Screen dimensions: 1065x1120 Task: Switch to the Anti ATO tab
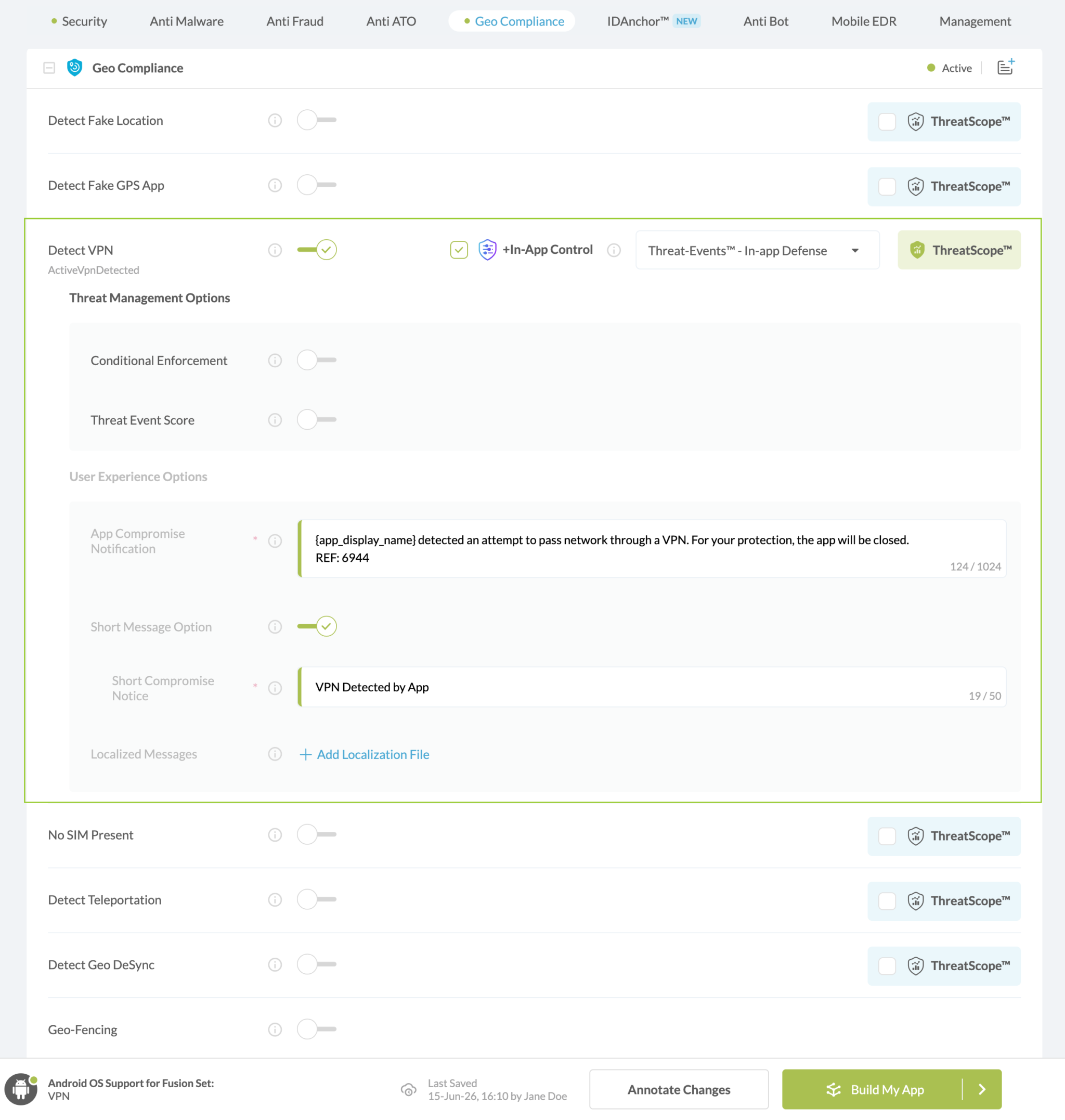(391, 21)
